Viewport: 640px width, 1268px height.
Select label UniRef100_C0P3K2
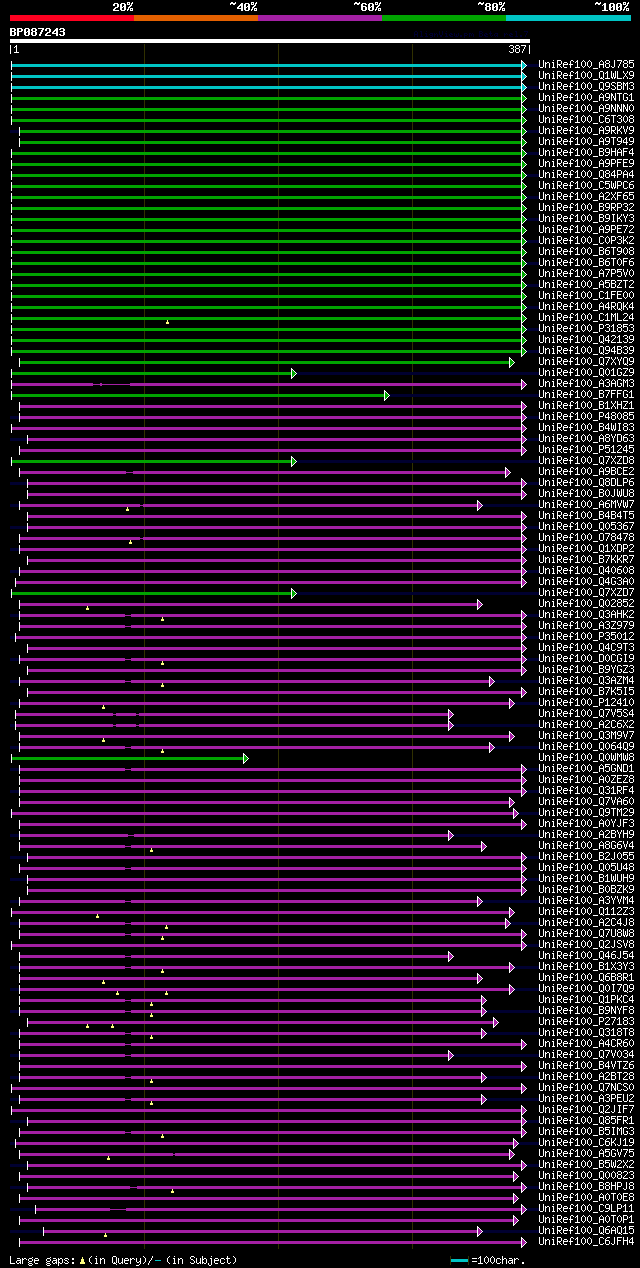pyautogui.click(x=586, y=240)
